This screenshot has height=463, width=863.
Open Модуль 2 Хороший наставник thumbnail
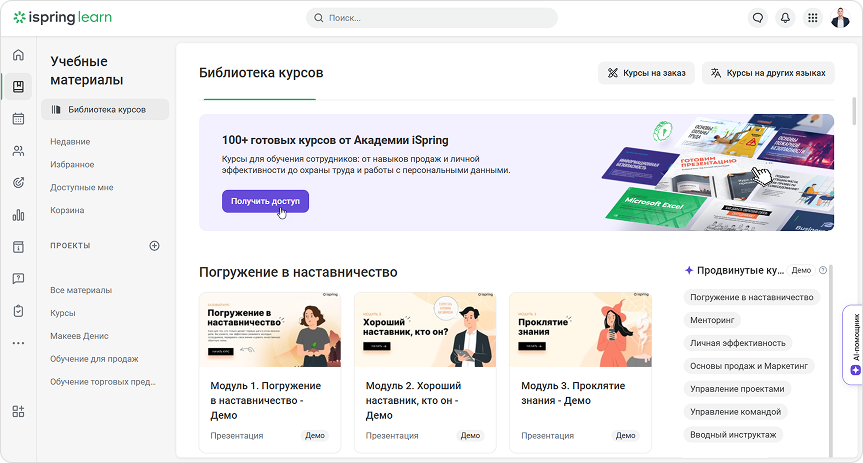[x=425, y=330]
